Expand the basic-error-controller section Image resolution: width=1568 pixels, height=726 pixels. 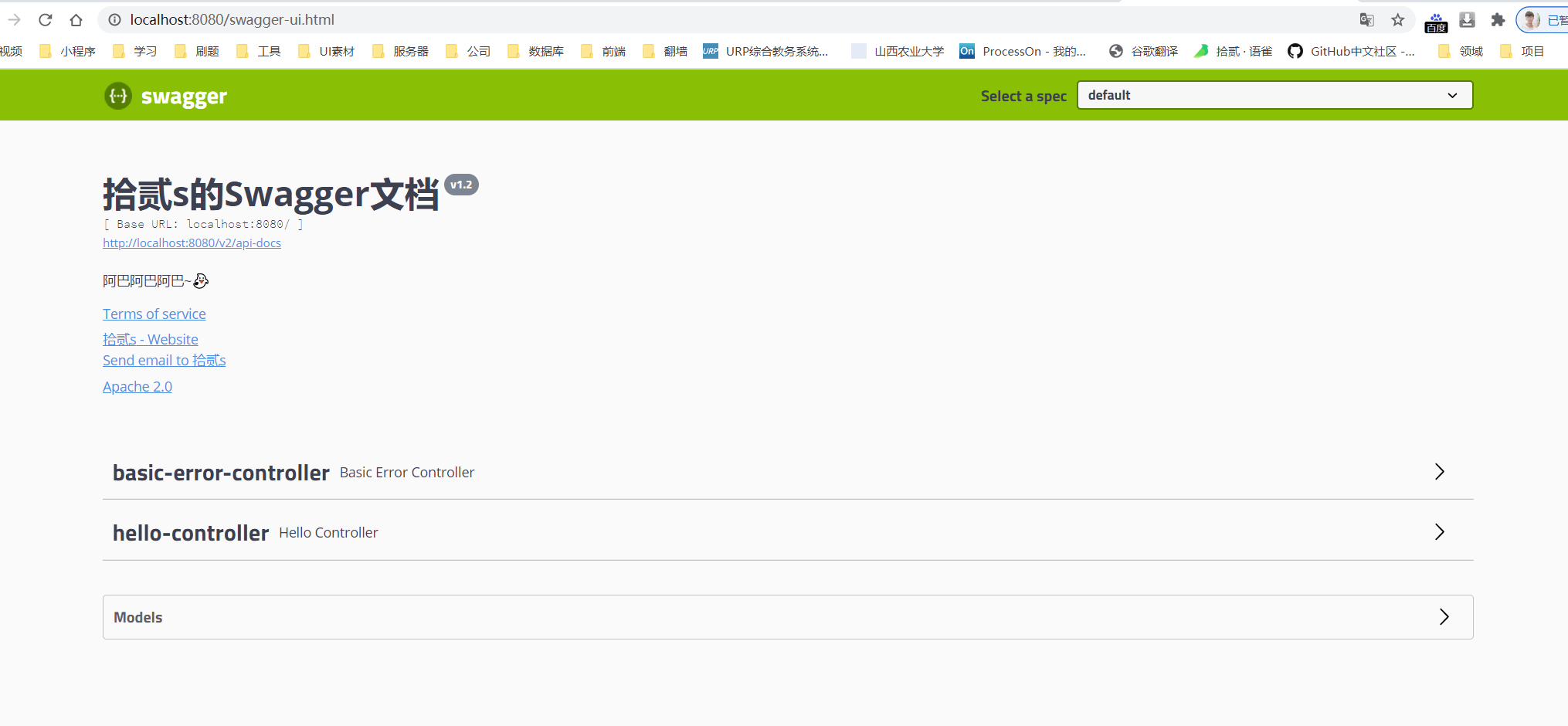tap(788, 472)
